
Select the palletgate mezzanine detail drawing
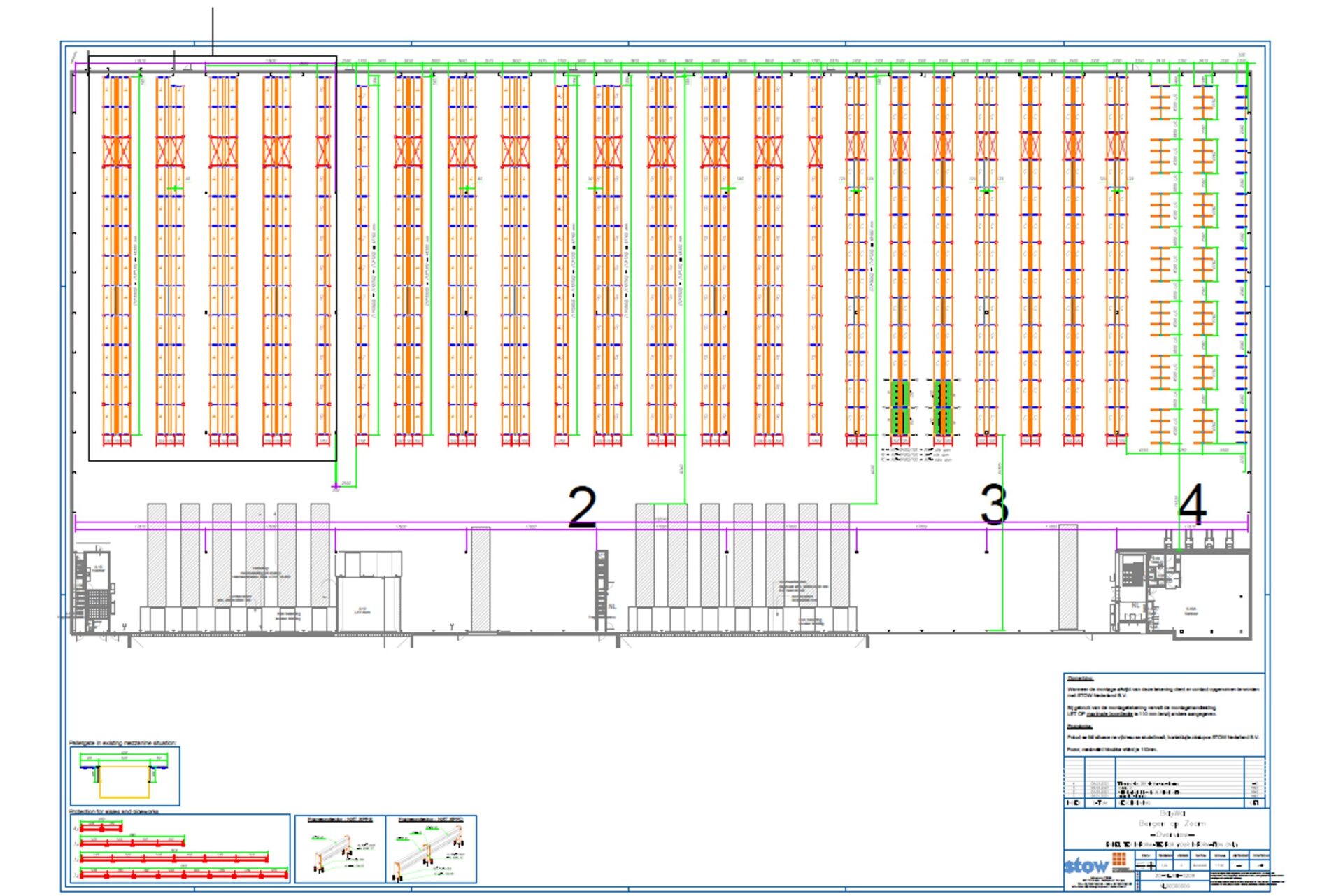coord(125,776)
